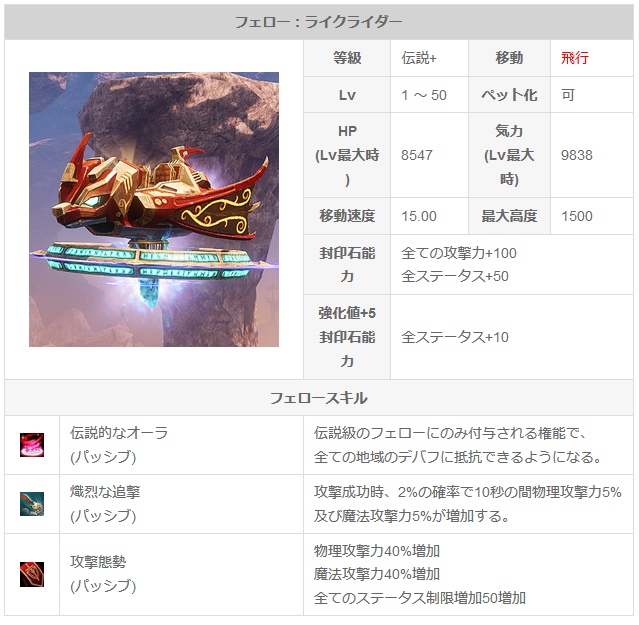Click the 気力 (Lv最大時) label

[509, 155]
